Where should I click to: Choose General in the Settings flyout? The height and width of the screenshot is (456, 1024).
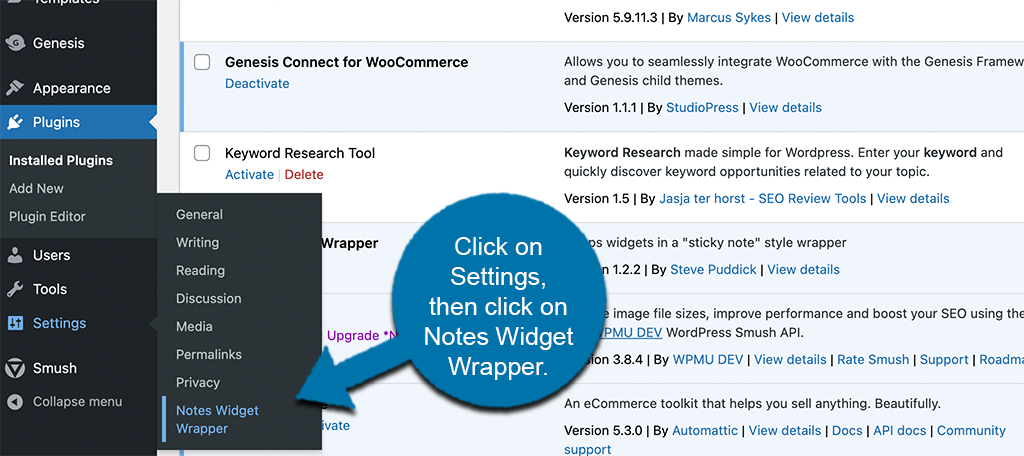click(x=199, y=214)
